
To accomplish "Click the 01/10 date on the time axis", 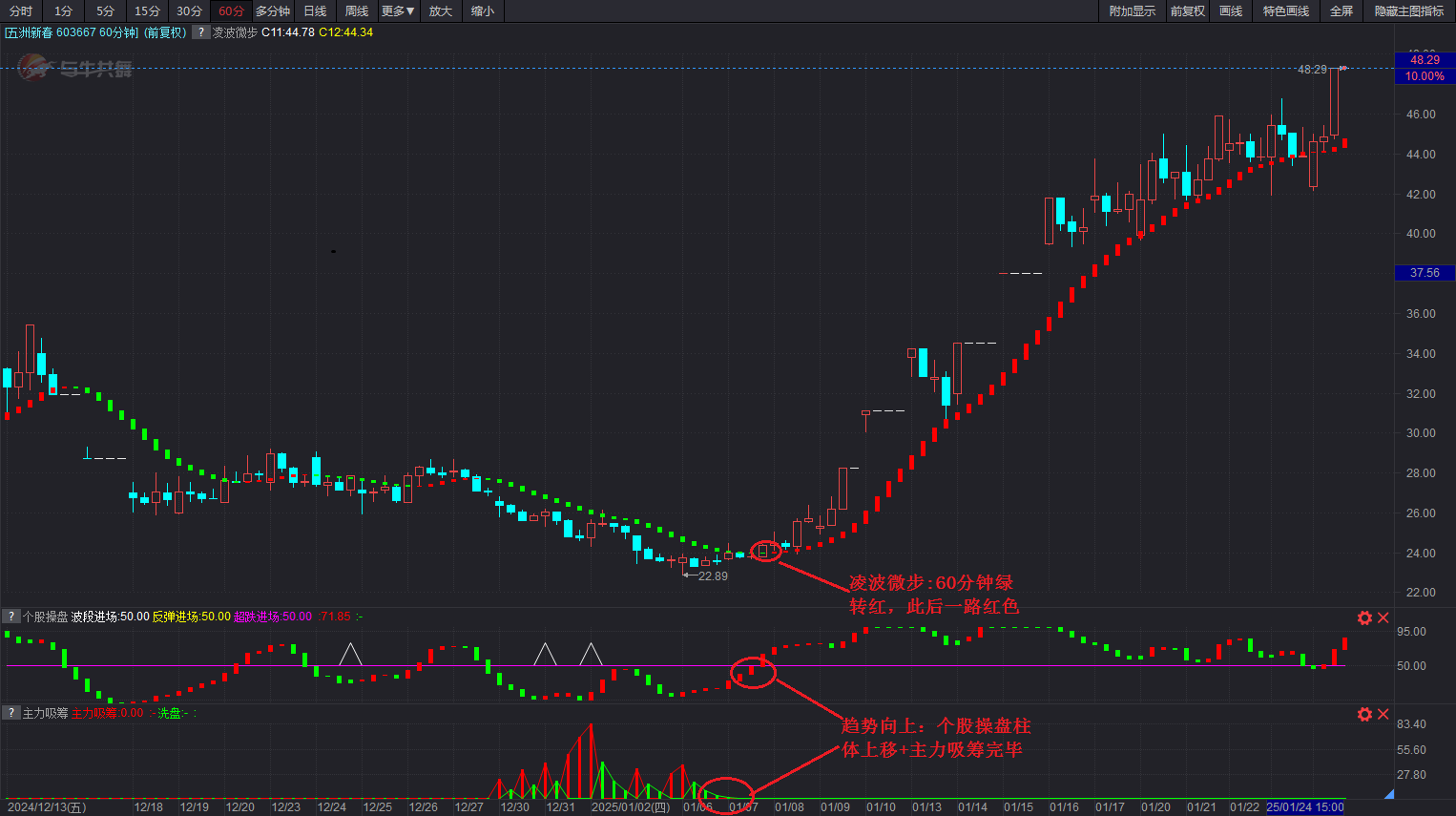I will [881, 807].
